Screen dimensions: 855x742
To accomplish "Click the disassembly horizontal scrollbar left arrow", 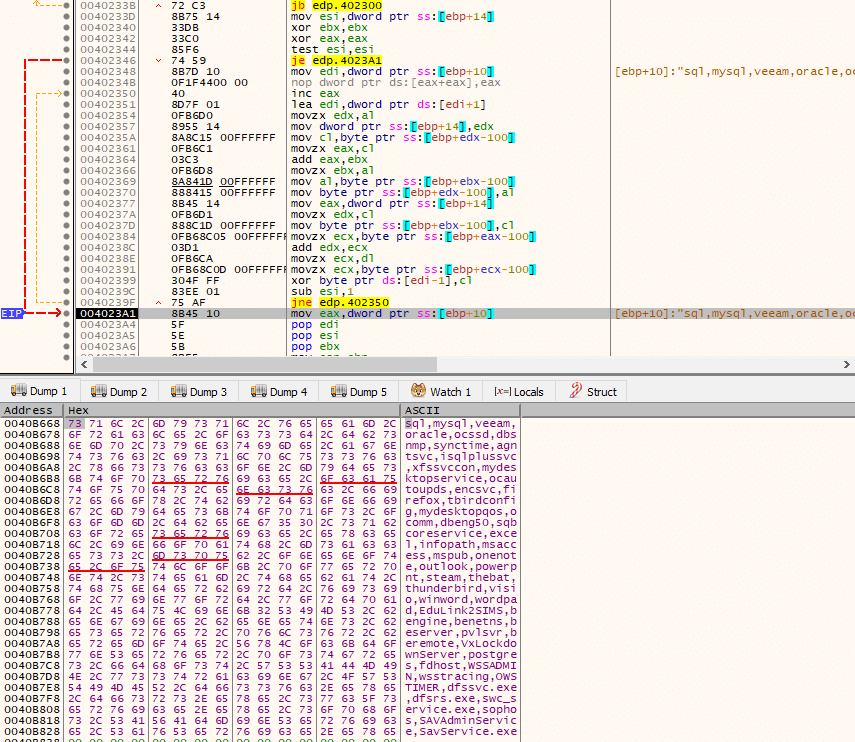I will (x=84, y=364).
